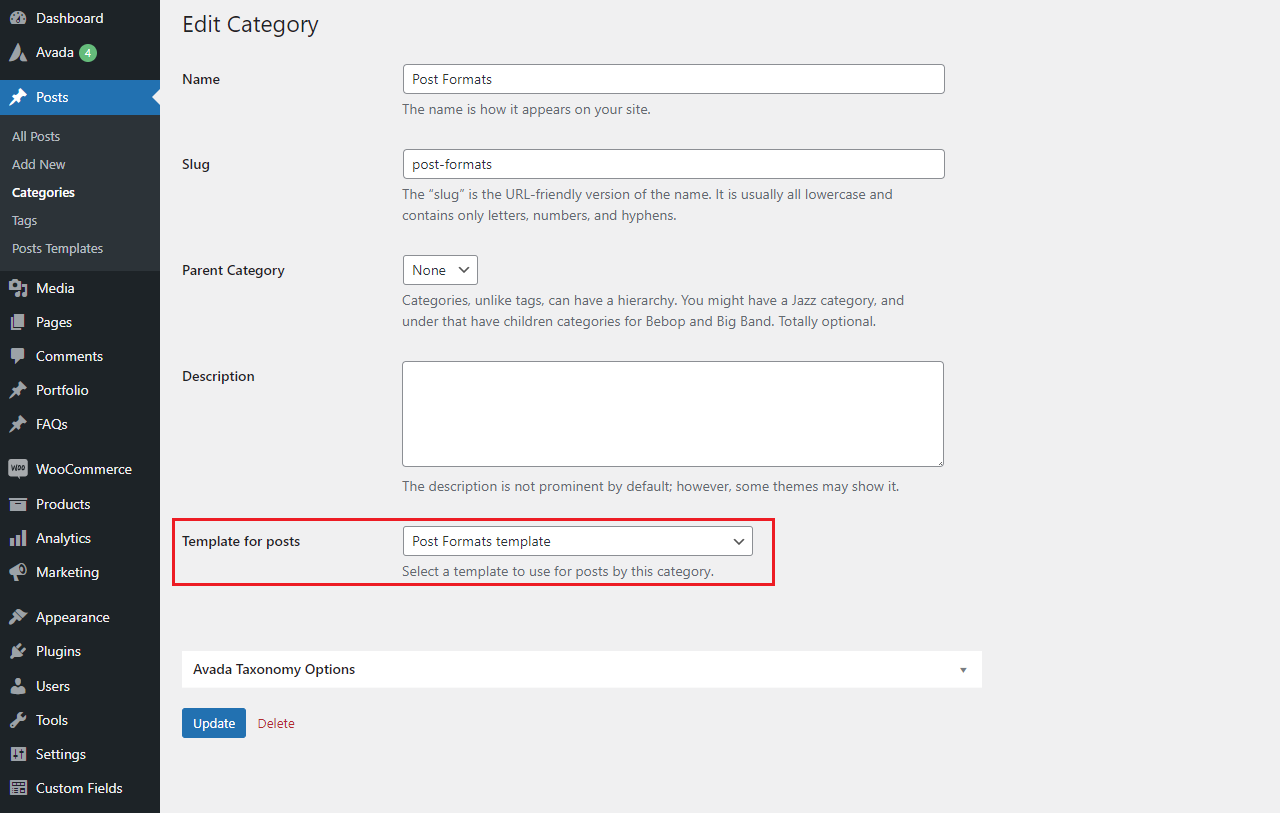Click the Custom Fields icon

click(18, 788)
